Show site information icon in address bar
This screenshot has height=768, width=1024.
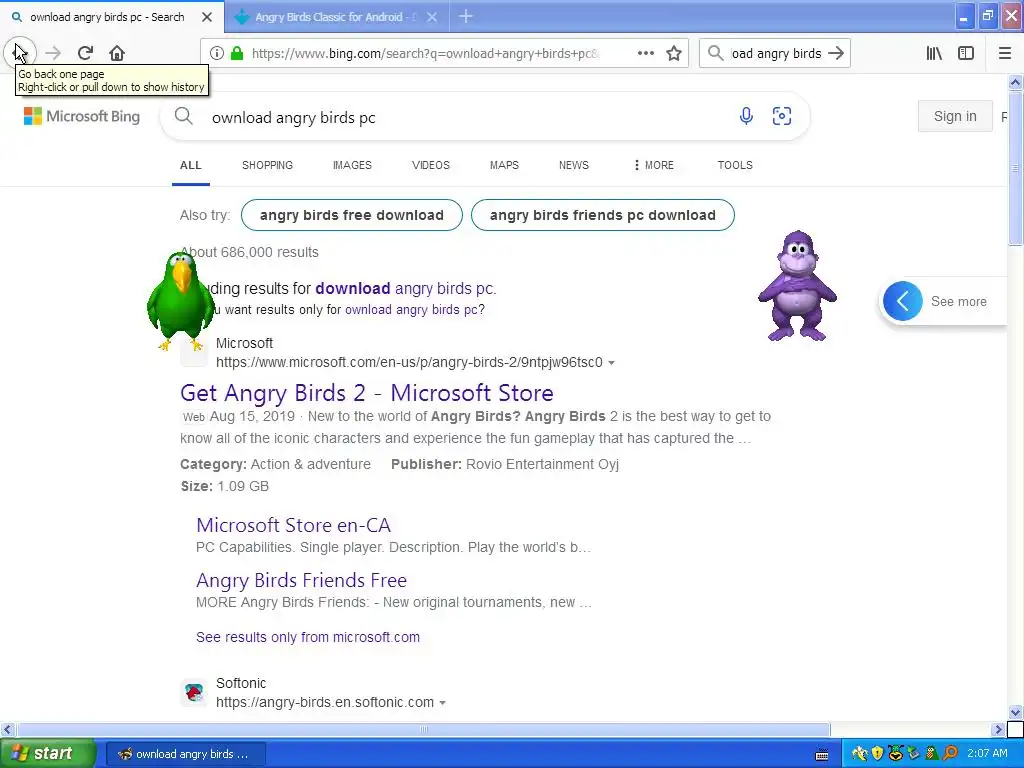[x=217, y=54]
